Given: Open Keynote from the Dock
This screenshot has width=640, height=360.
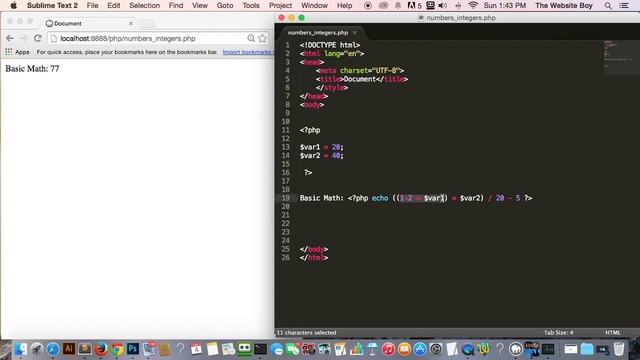Looking at the screenshot, I should pos(372,349).
